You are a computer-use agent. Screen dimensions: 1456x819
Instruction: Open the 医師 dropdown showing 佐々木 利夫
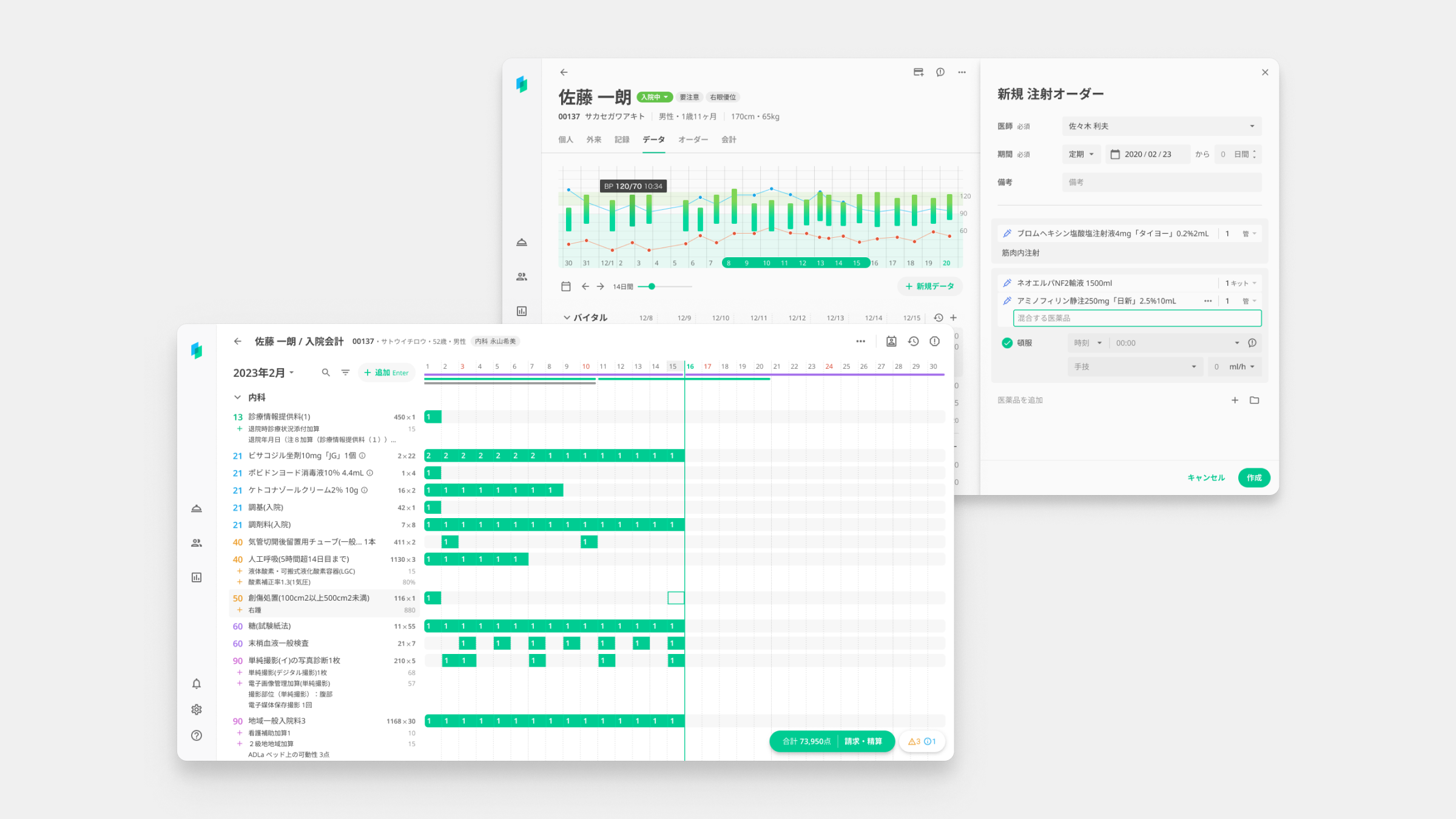click(x=1161, y=126)
